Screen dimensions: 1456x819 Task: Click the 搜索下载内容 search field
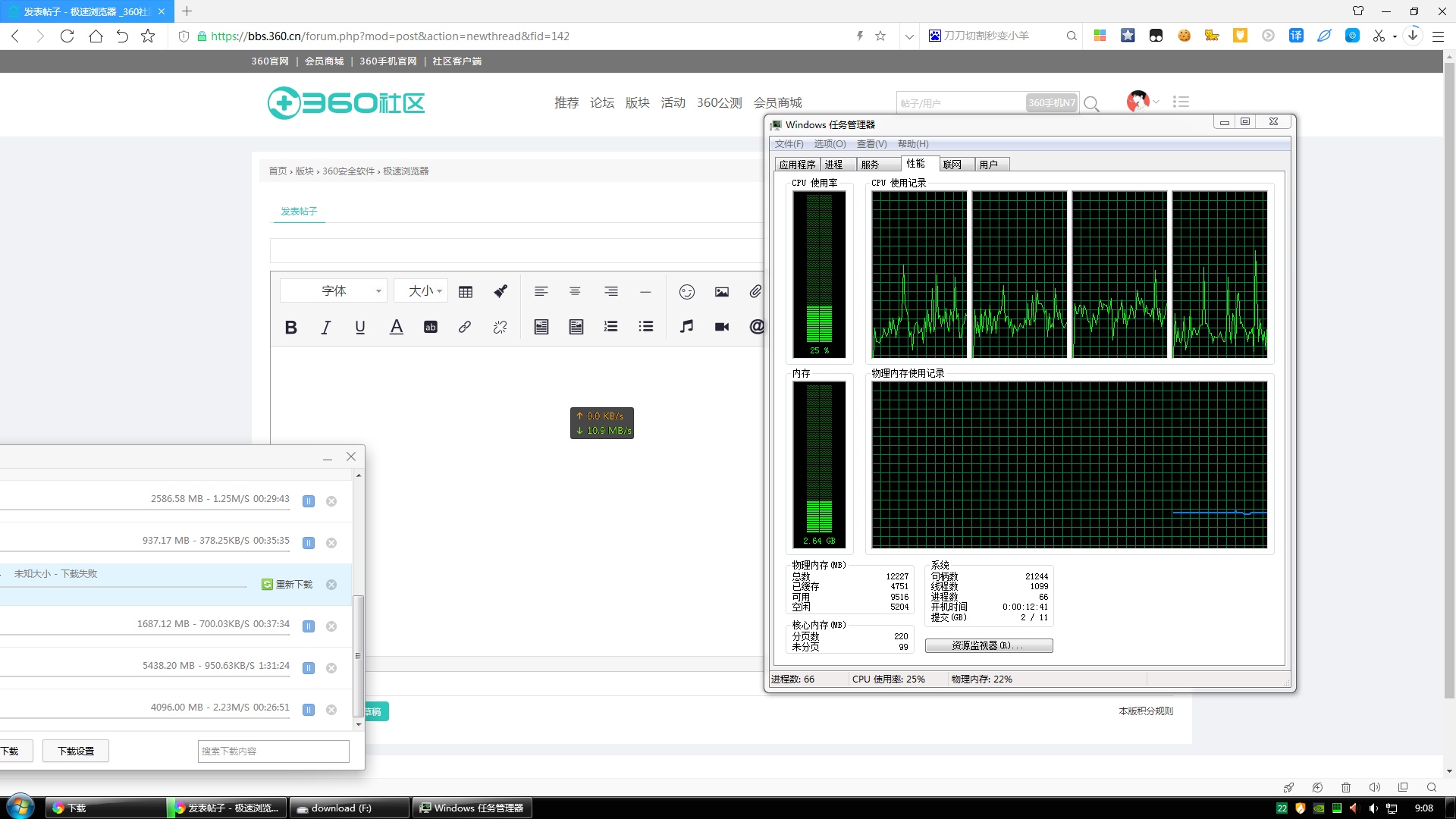coord(274,751)
